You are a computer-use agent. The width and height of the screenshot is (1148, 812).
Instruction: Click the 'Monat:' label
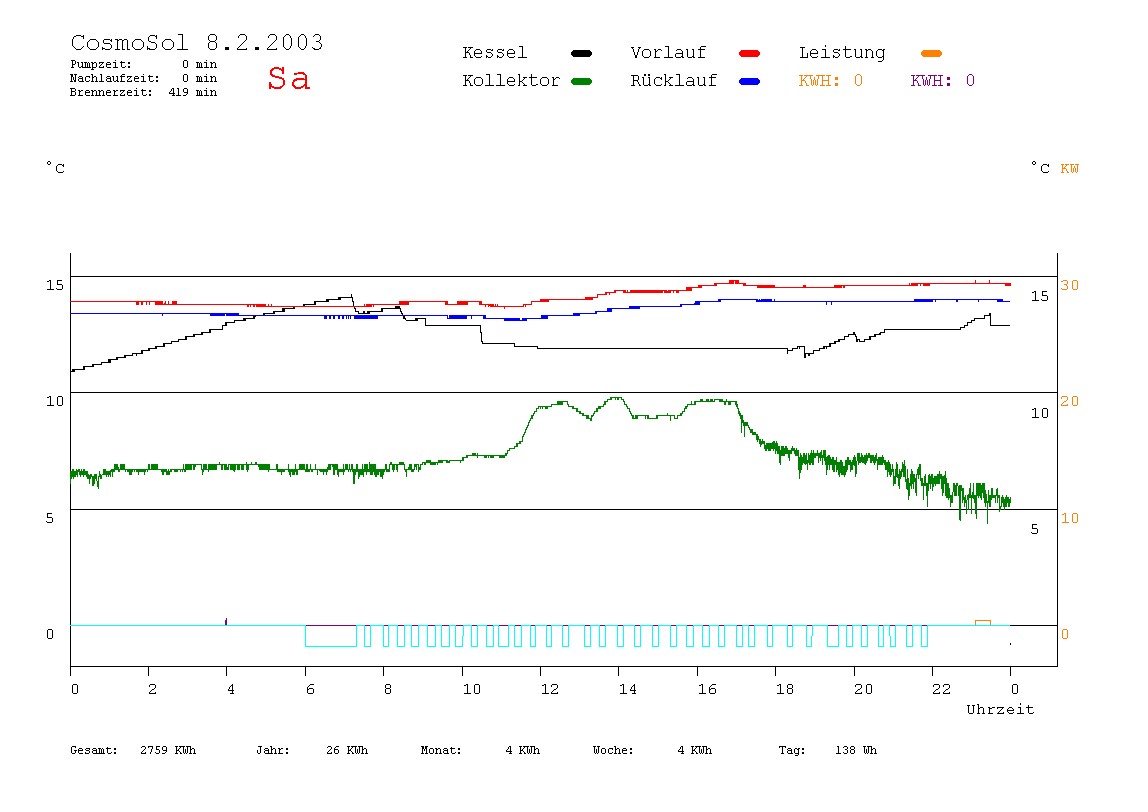(441, 750)
